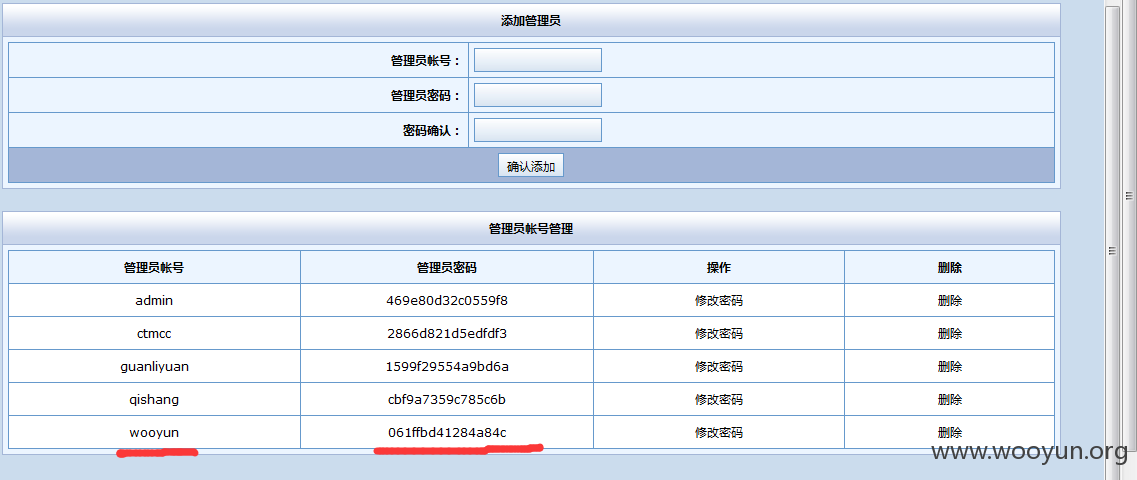The image size is (1137, 480).
Task: Click the 确认添加 button
Action: [531, 165]
